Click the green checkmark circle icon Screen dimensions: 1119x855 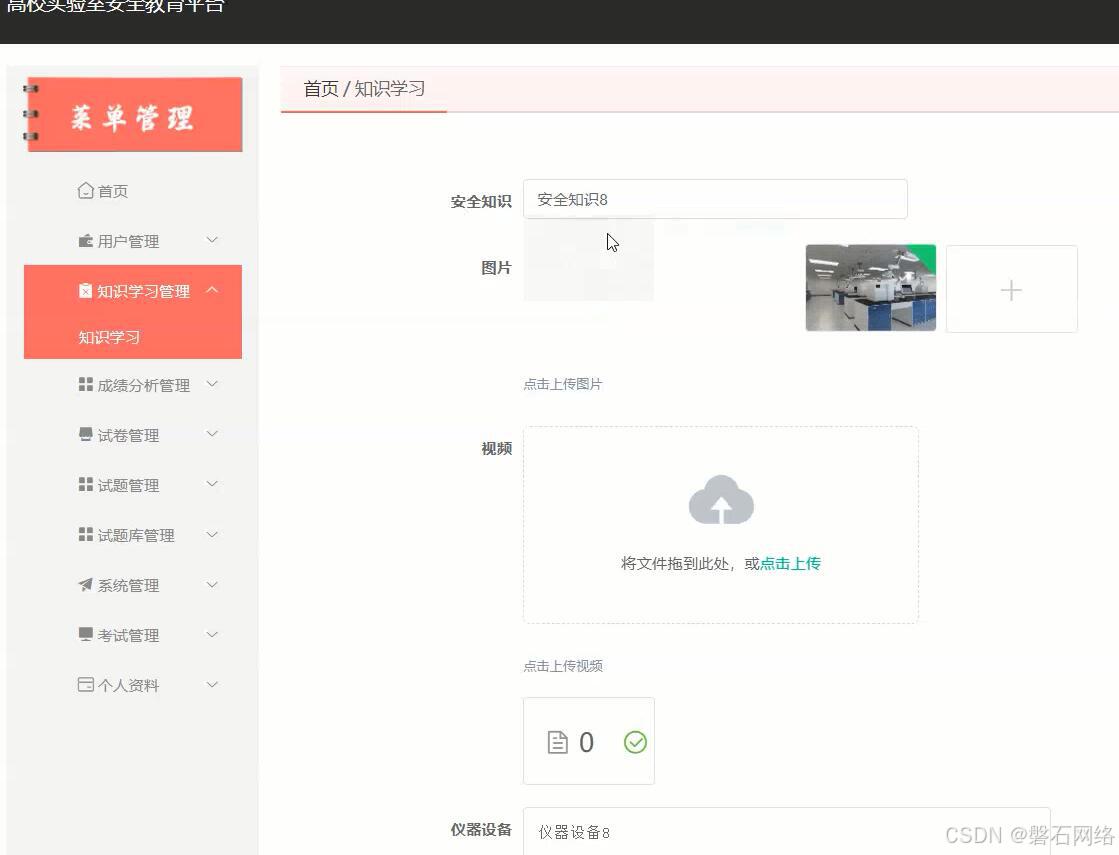pyautogui.click(x=635, y=742)
